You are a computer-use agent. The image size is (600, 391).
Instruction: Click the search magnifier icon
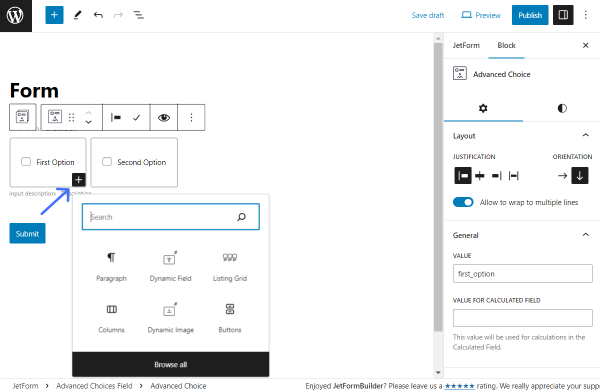pyautogui.click(x=241, y=217)
